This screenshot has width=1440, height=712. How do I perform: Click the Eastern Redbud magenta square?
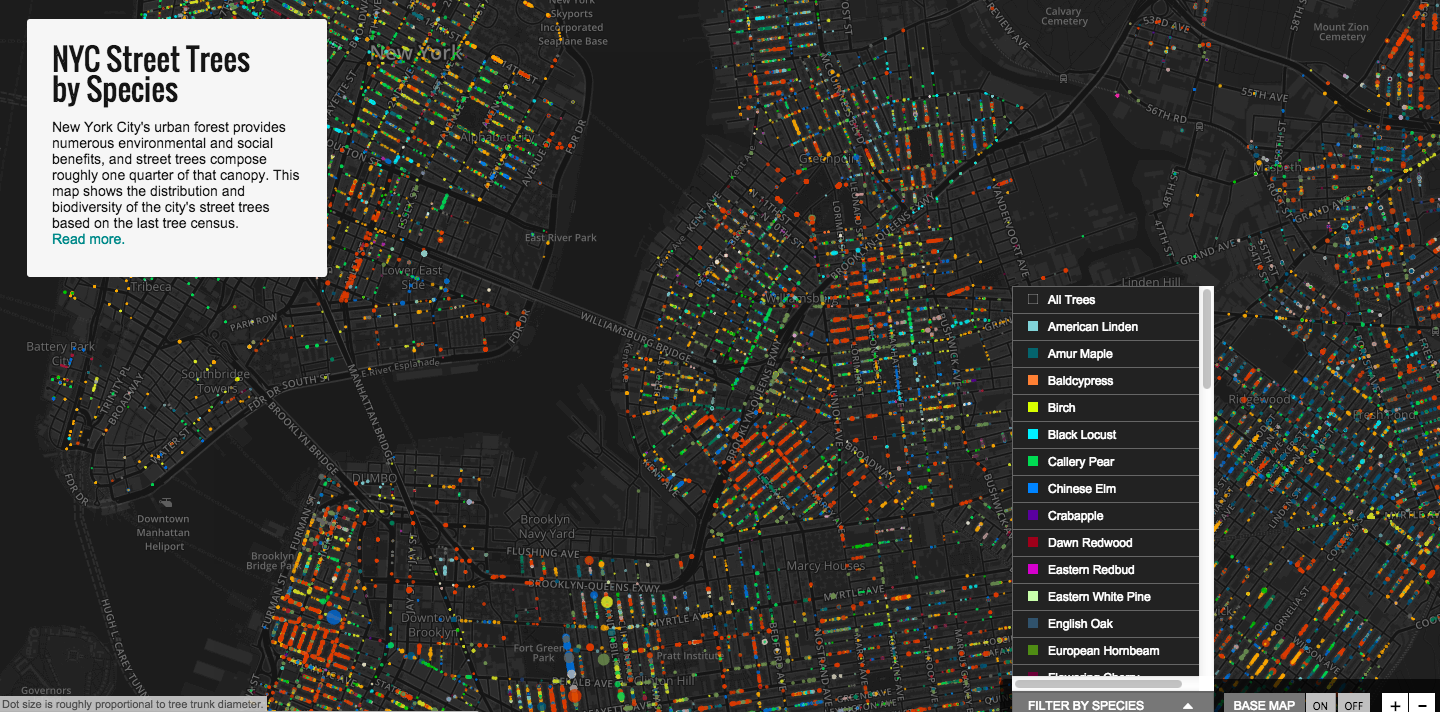point(1033,570)
